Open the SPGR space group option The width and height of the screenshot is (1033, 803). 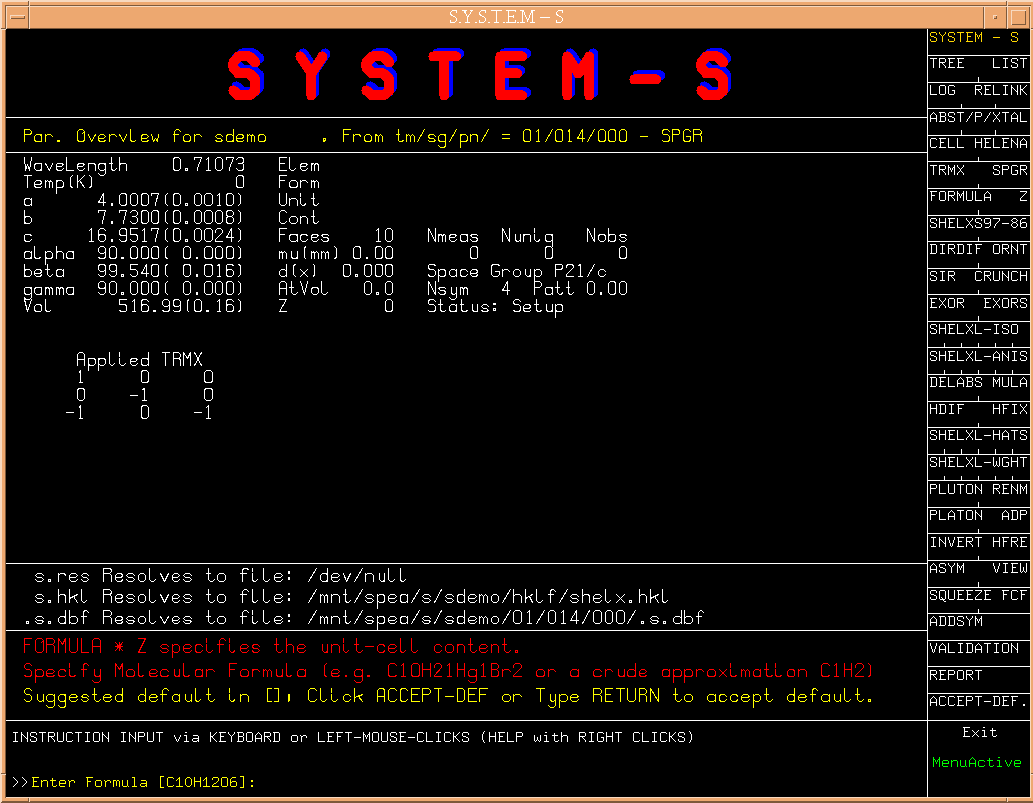click(1009, 170)
